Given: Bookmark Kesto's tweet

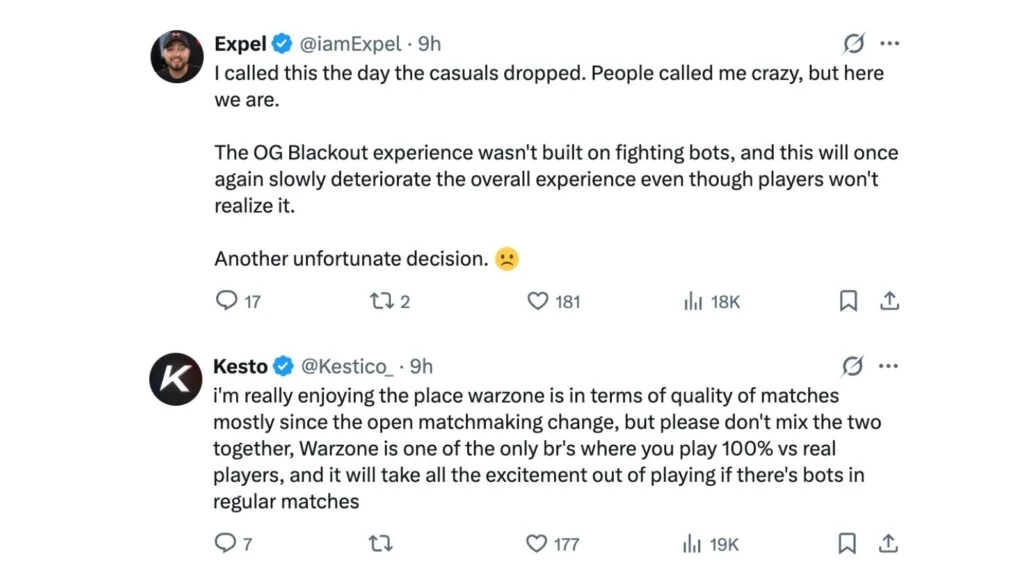Looking at the screenshot, I should (x=848, y=544).
